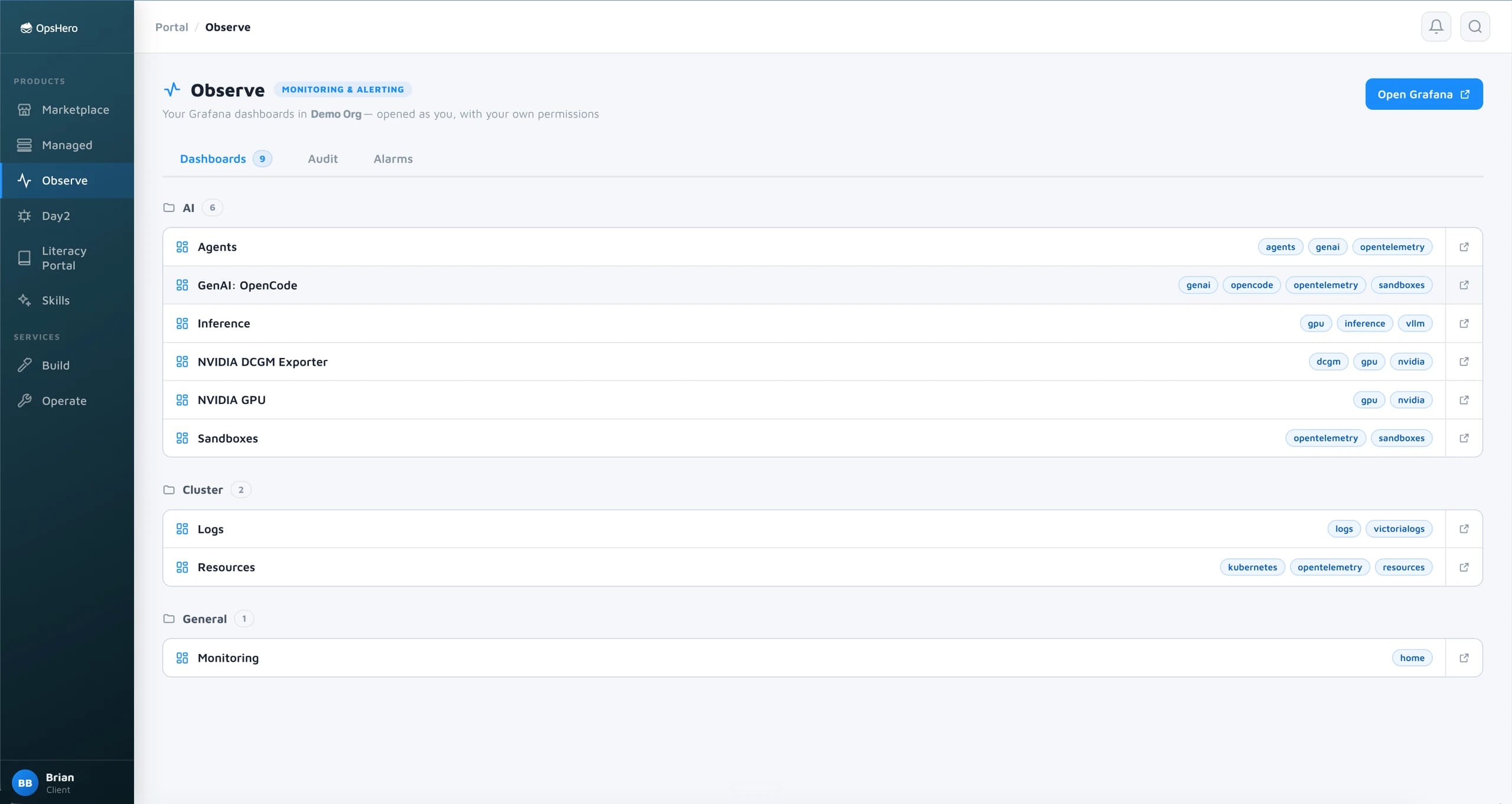
Task: Open NVIDIA DCGM Exporter external link icon
Action: 1464,362
